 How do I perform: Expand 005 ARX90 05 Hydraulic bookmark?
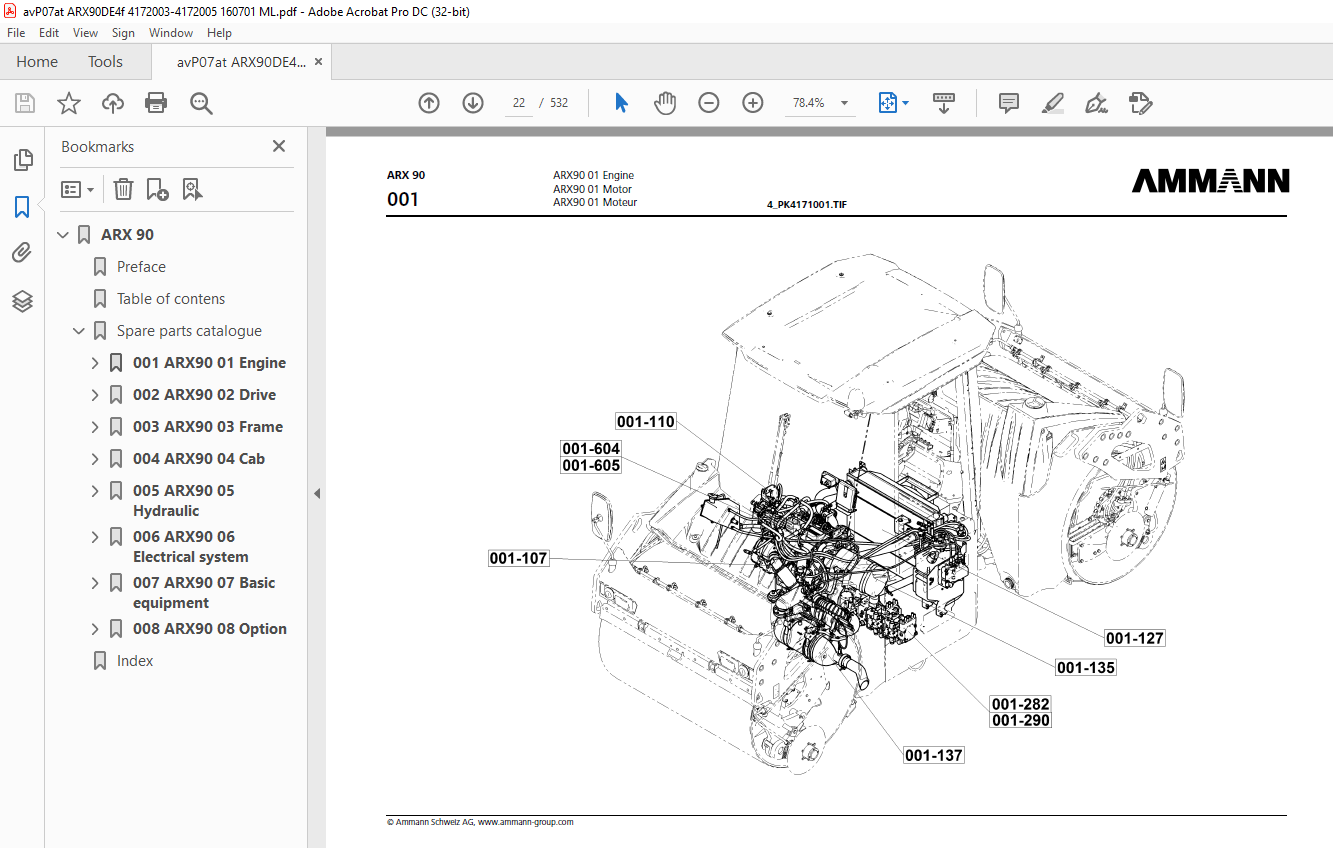point(95,491)
